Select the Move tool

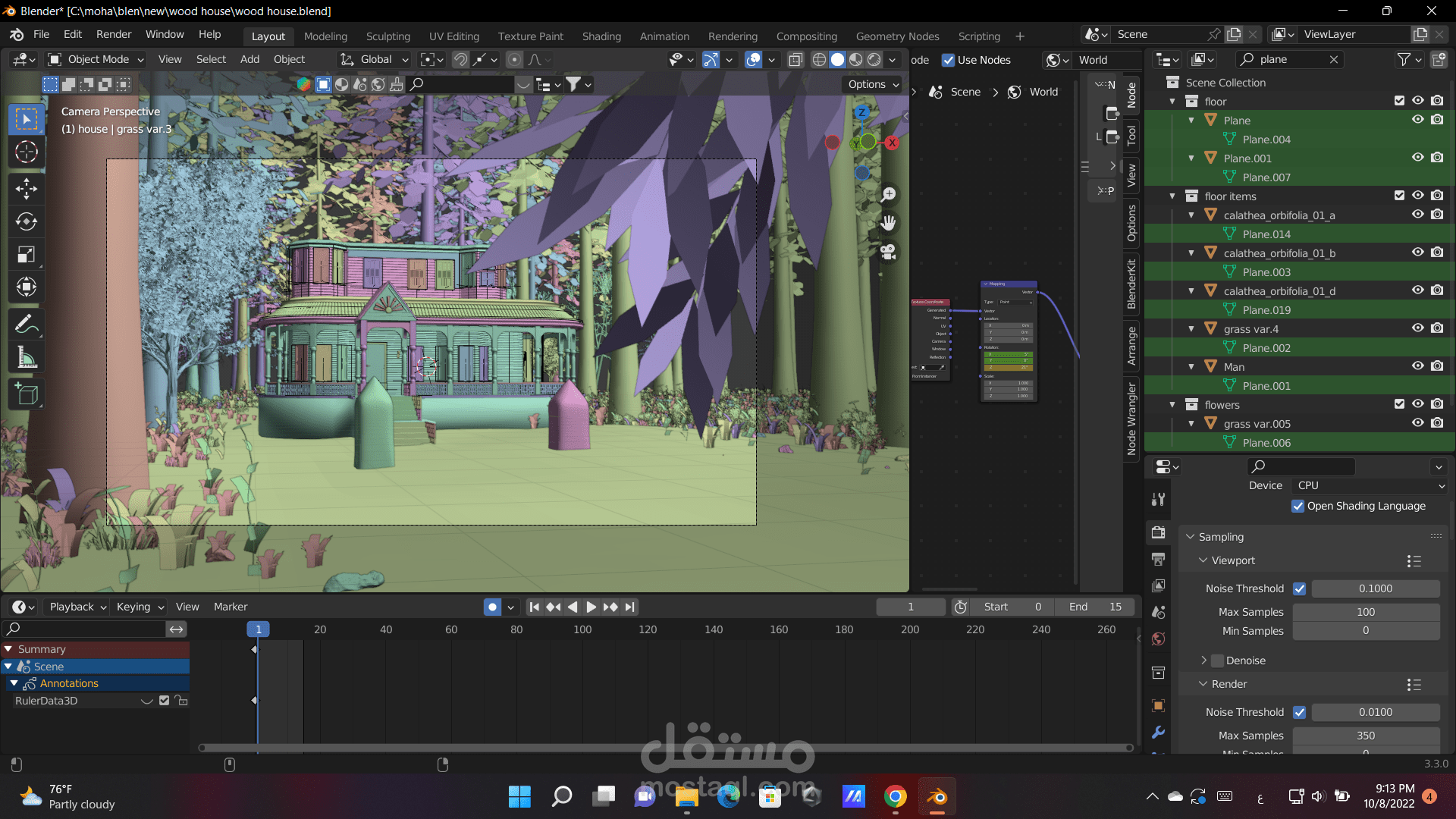pos(27,188)
